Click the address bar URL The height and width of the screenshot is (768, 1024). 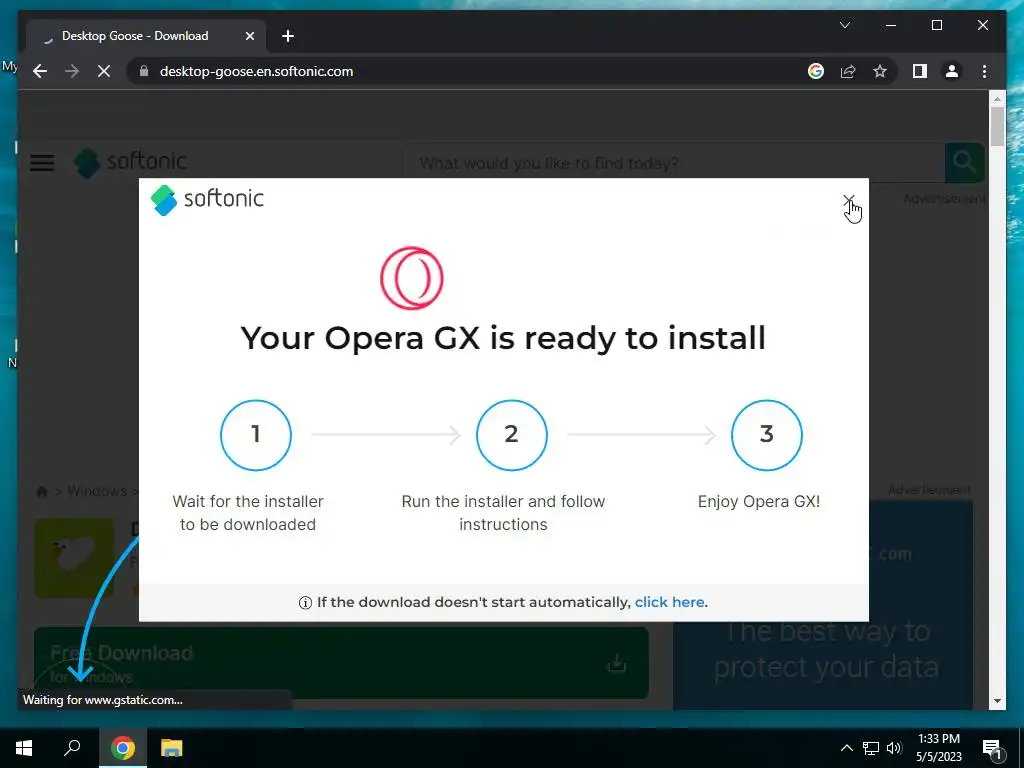tap(256, 71)
